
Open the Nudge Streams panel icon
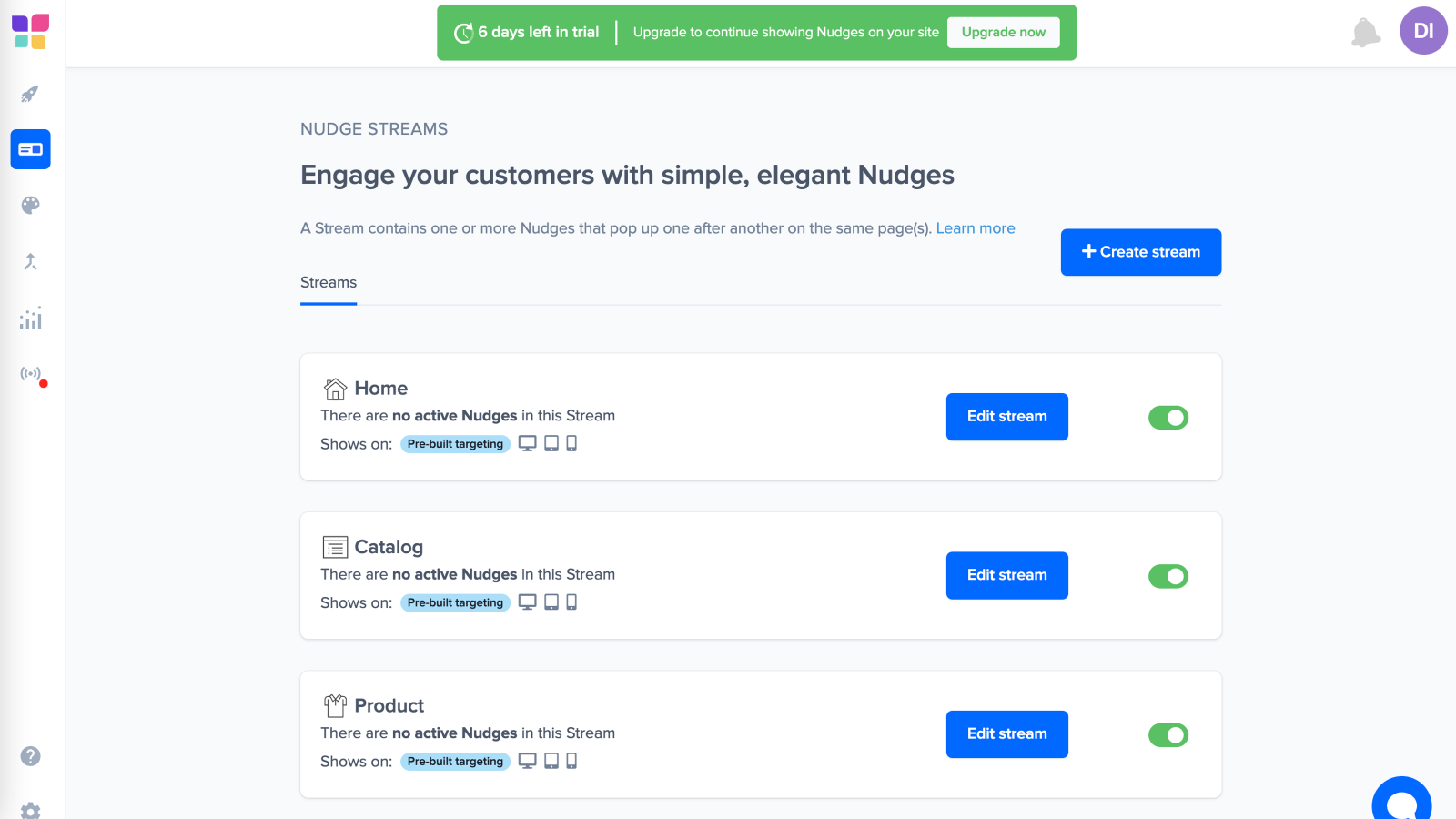30,149
